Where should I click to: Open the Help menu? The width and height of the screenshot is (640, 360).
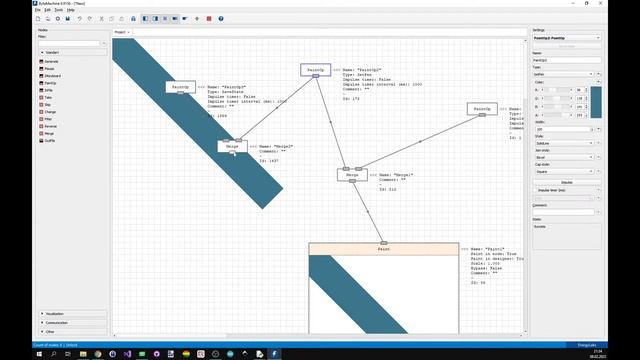[x=71, y=10]
